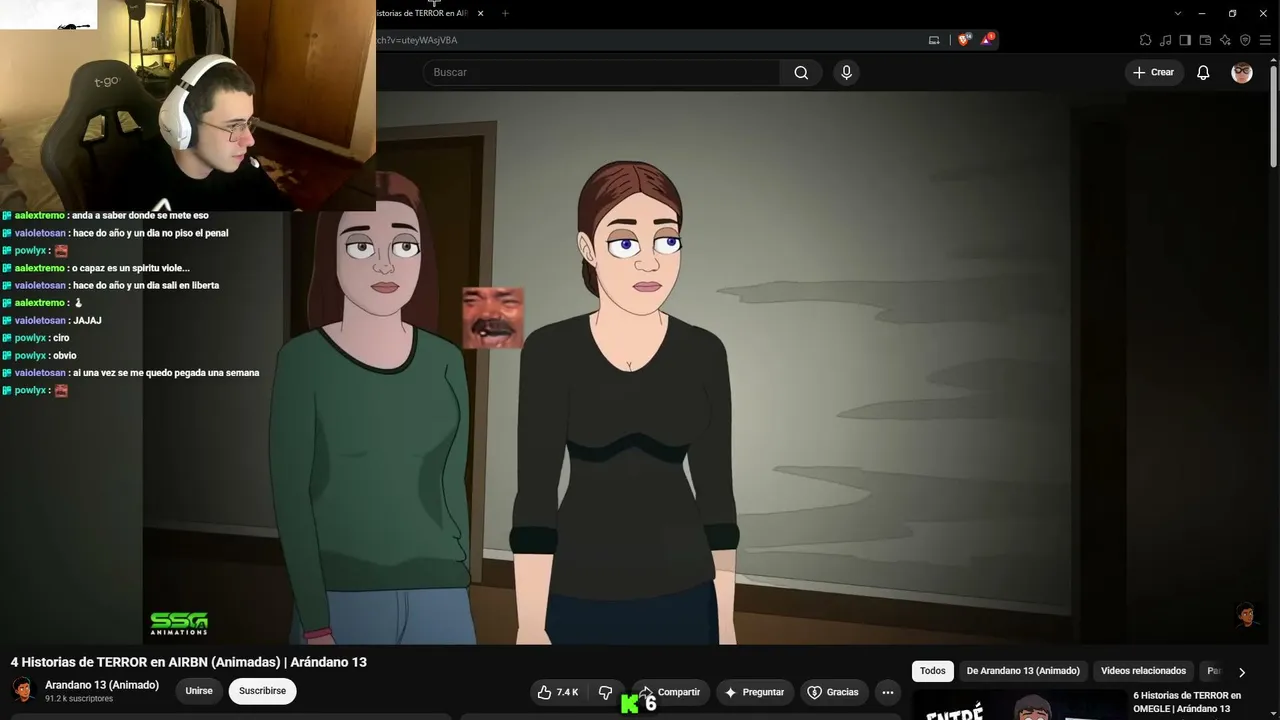This screenshot has width=1280, height=720.
Task: Dislike the video with thumbs down
Action: (x=605, y=692)
